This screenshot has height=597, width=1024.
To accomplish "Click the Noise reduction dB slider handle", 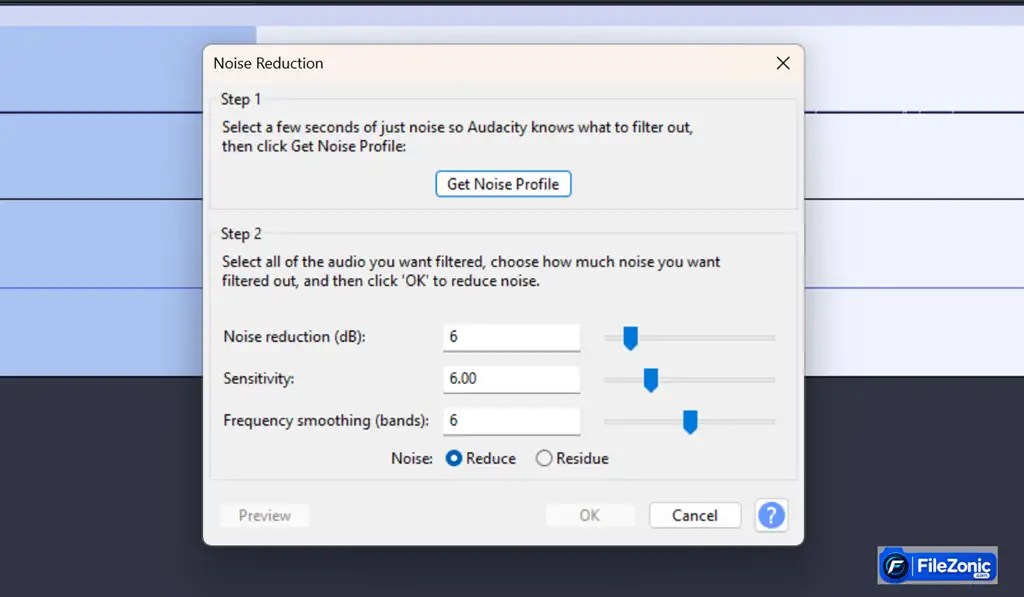I will [x=630, y=338].
